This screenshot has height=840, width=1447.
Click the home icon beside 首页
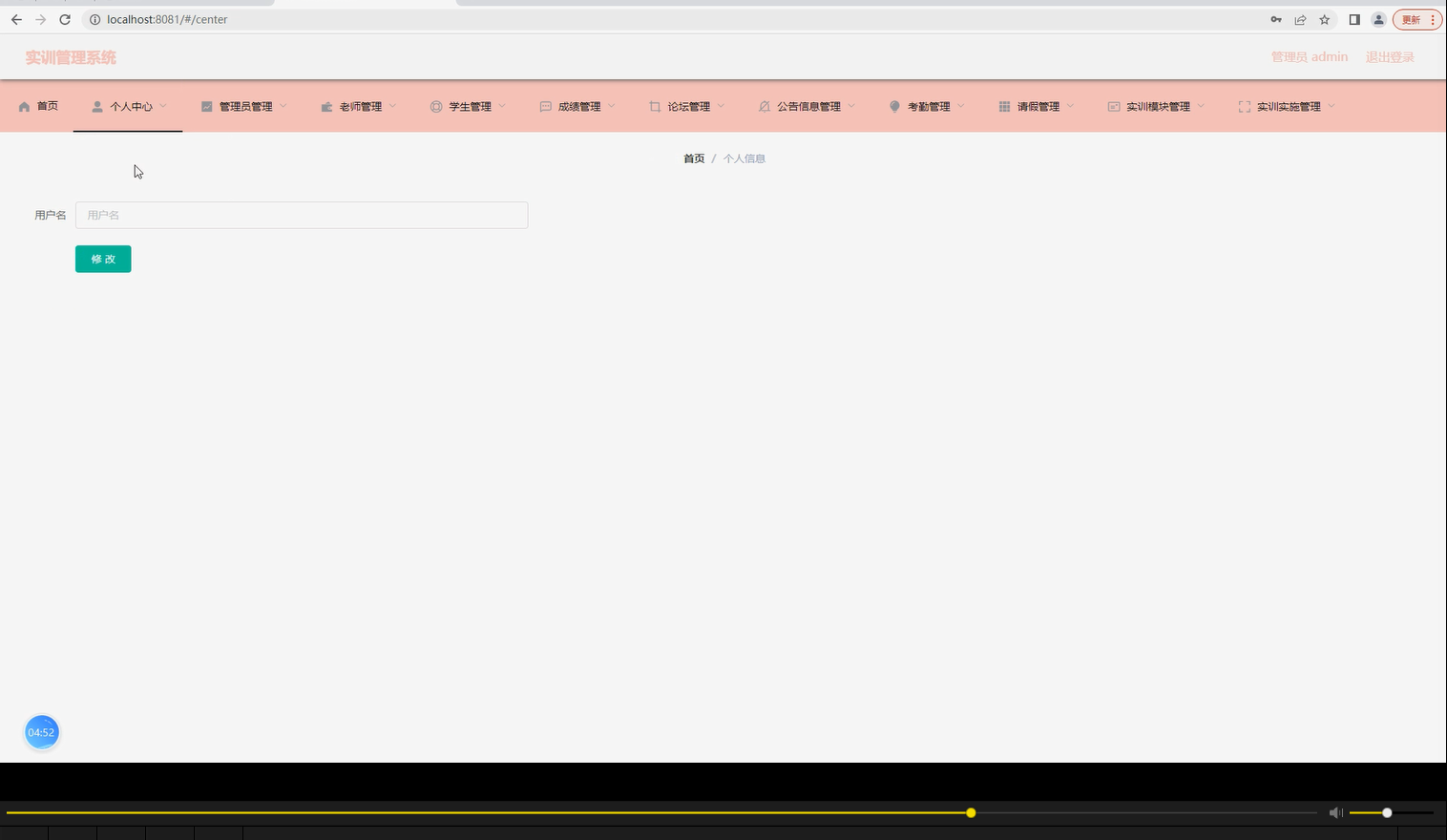click(x=24, y=107)
